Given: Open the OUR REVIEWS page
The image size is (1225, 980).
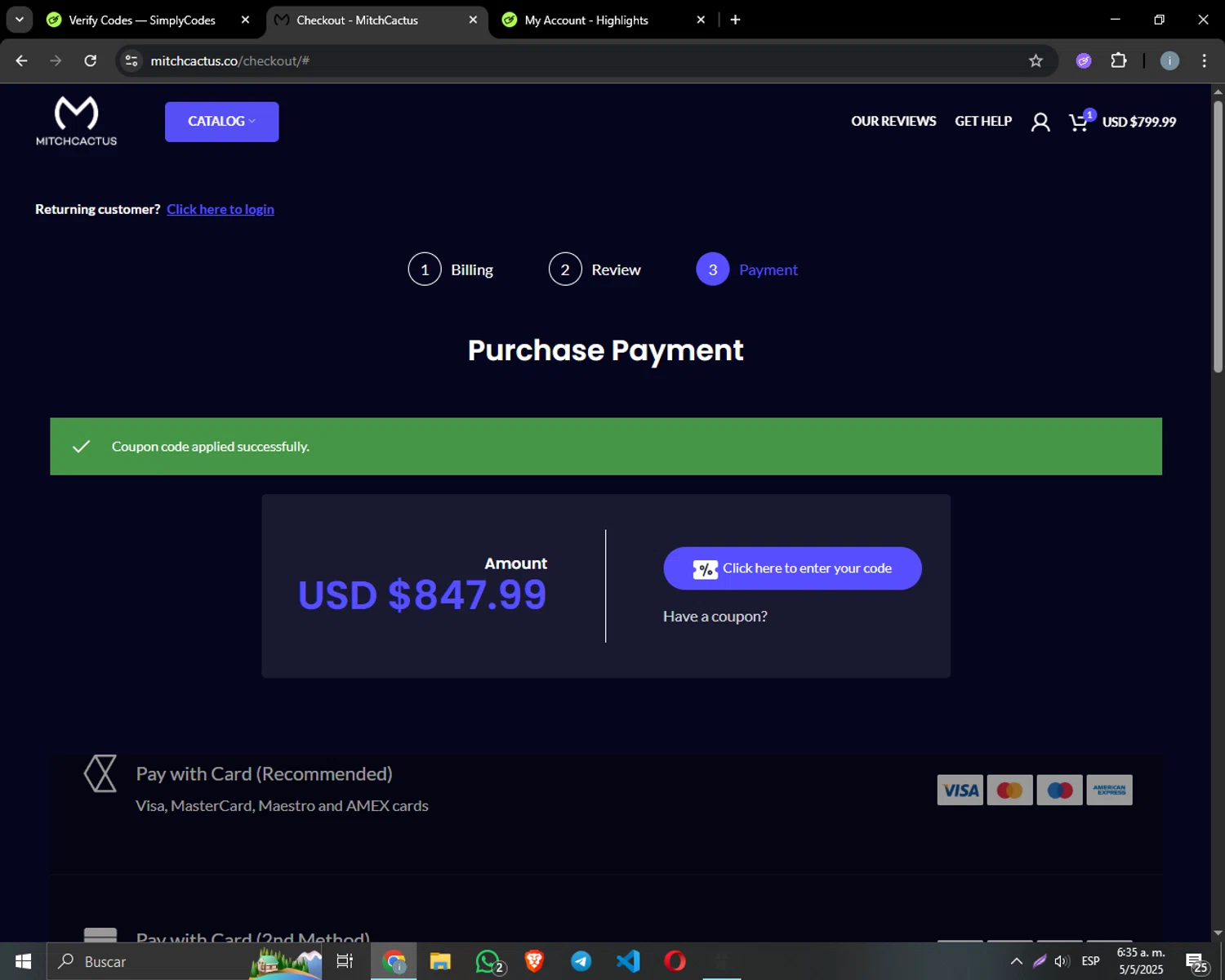Looking at the screenshot, I should [x=893, y=121].
